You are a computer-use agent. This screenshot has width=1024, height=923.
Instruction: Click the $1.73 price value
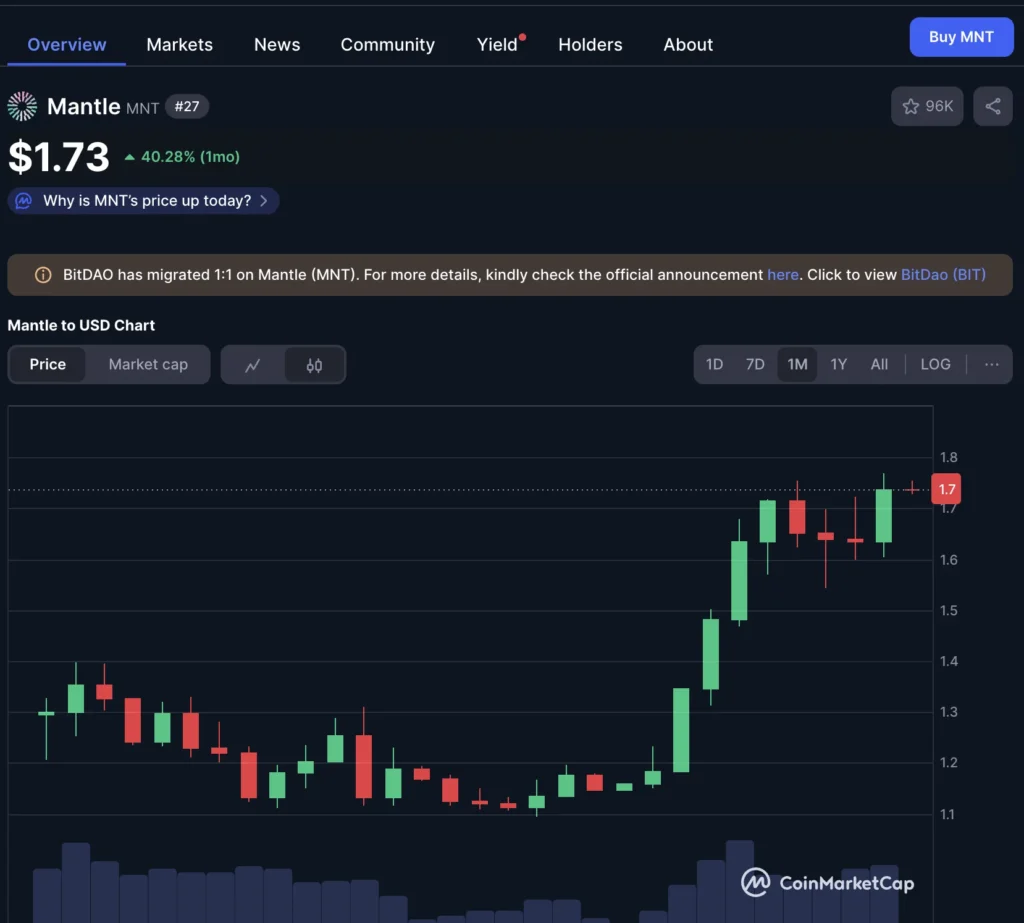(59, 157)
